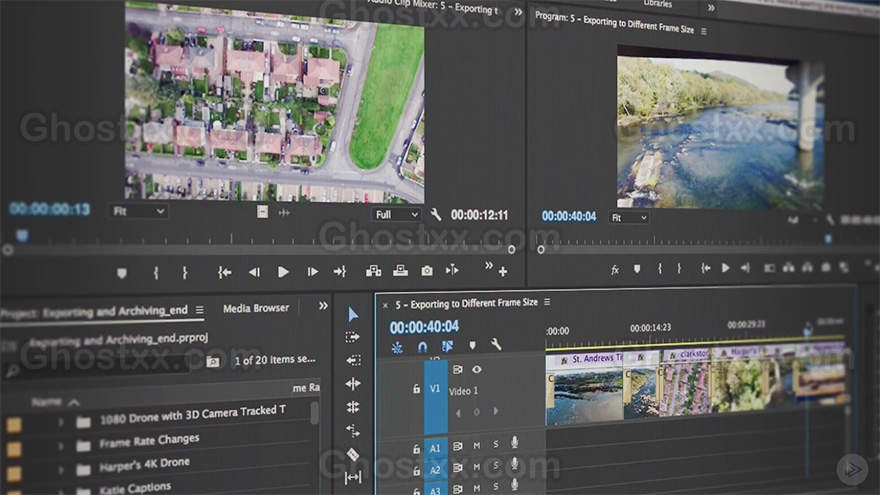
Task: Expand 1080 Drone with 3D Camera folder
Action: tap(61, 421)
